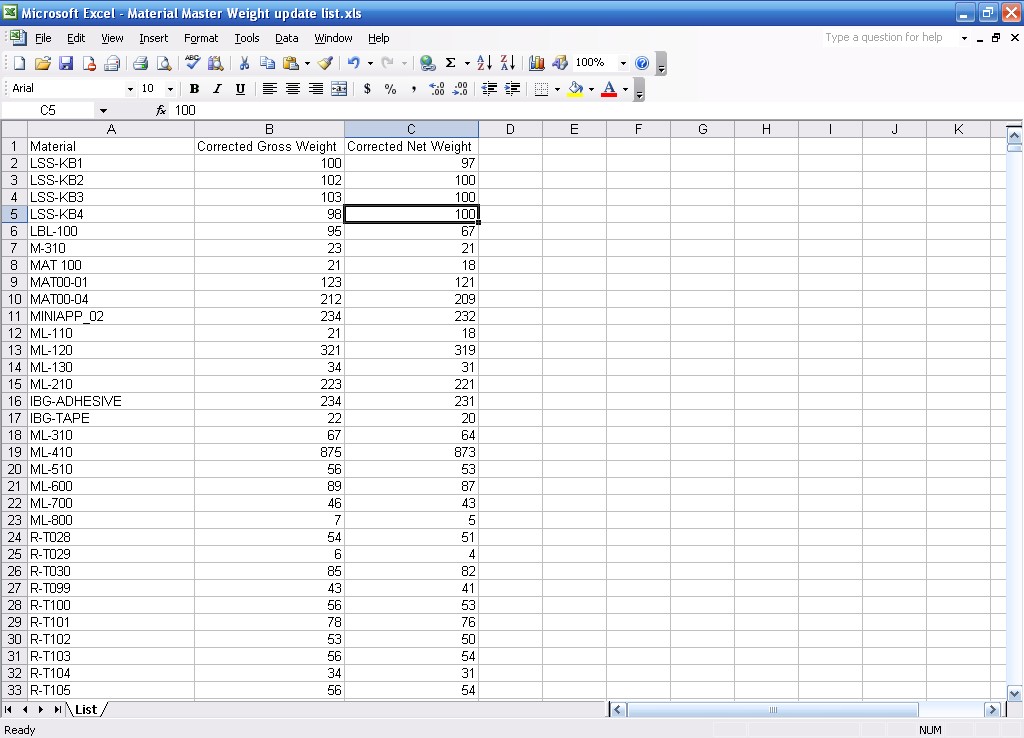Select the Format Painter brush
Viewport: 1024px width, 738px height.
pyautogui.click(x=325, y=63)
